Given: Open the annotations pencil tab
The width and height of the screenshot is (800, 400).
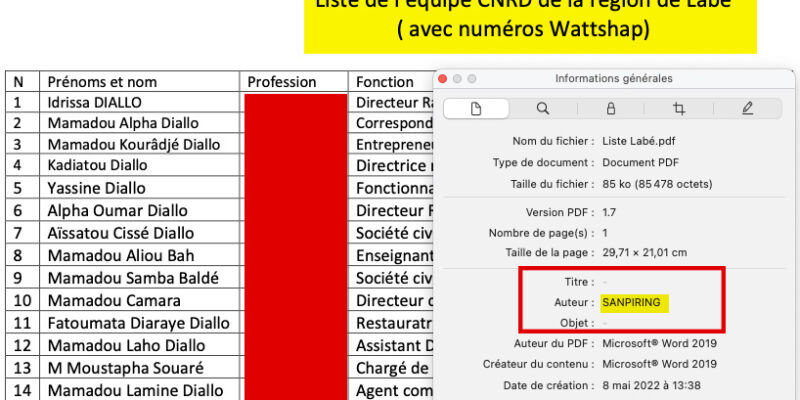Looking at the screenshot, I should tap(747, 108).
